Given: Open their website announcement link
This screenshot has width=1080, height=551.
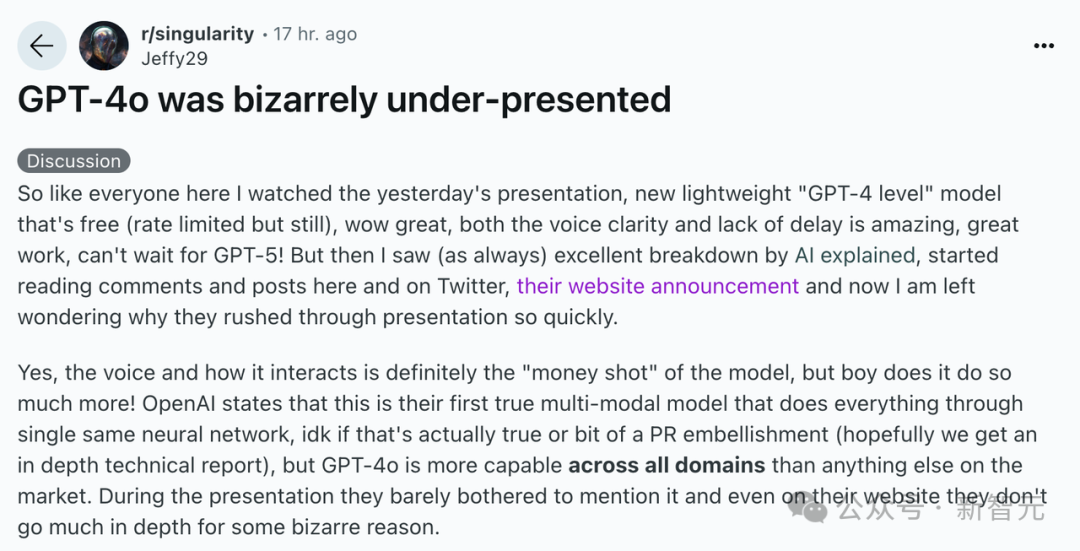Looking at the screenshot, I should point(658,286).
